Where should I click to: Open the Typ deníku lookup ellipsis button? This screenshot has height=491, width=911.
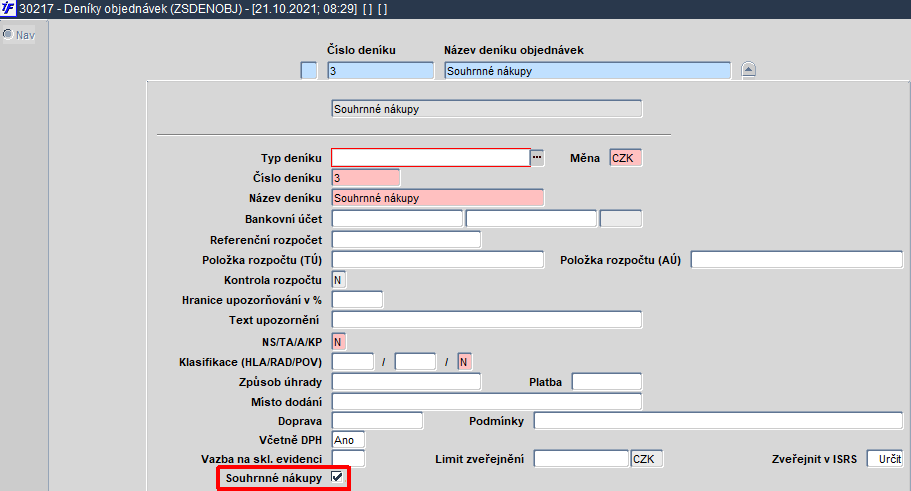537,157
